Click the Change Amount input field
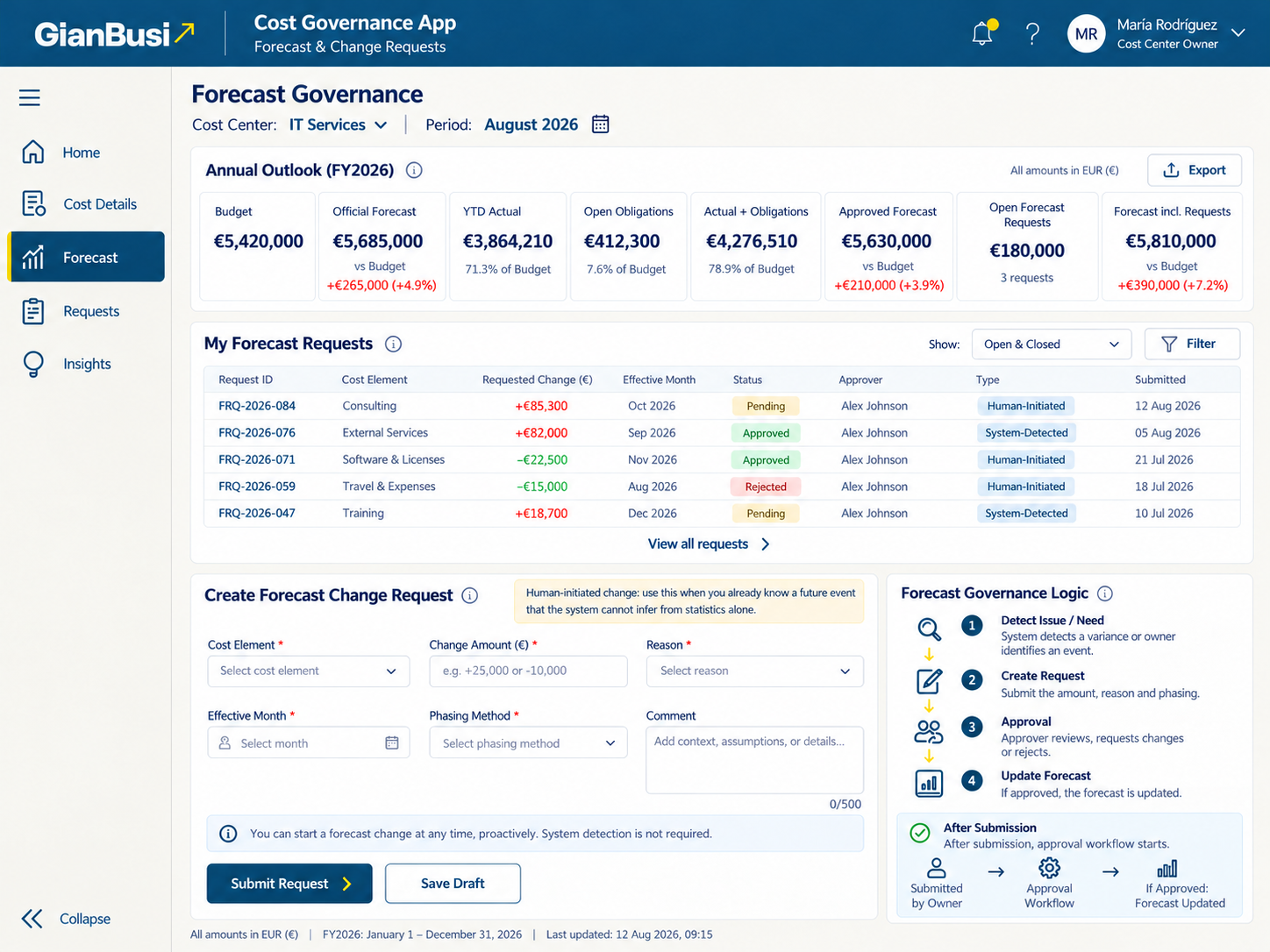Viewport: 1270px width, 952px height. [x=529, y=671]
